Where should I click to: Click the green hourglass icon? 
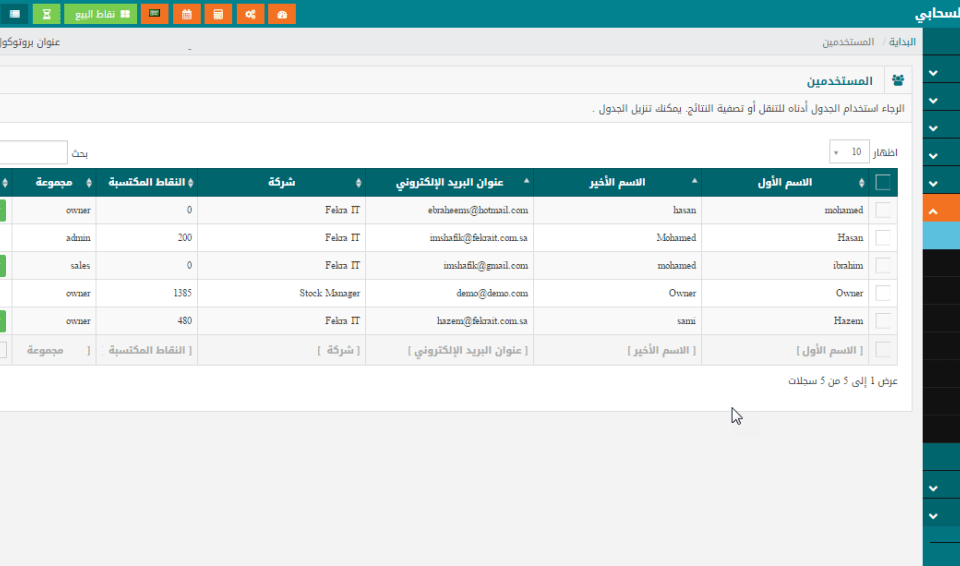pos(46,14)
